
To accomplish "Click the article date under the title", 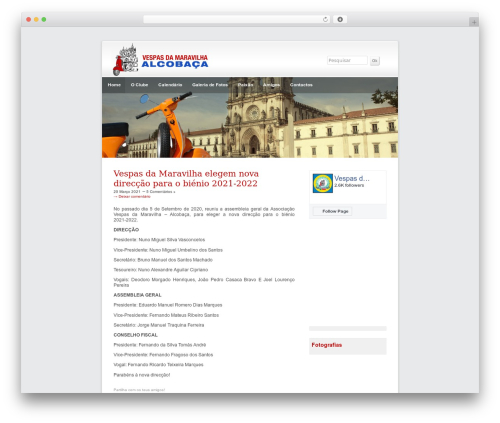I will tap(127, 192).
